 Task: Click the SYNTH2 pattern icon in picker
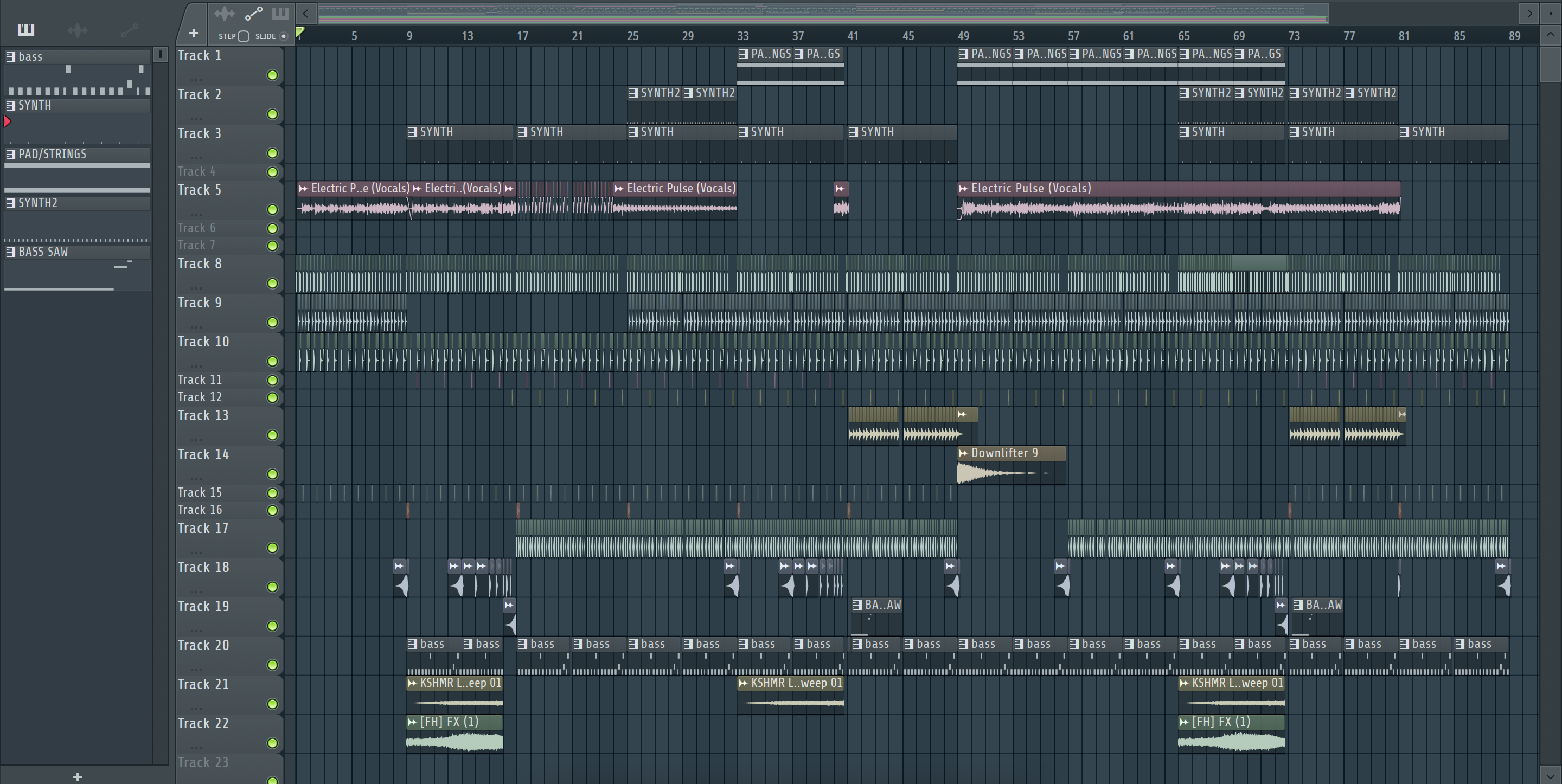click(10, 203)
